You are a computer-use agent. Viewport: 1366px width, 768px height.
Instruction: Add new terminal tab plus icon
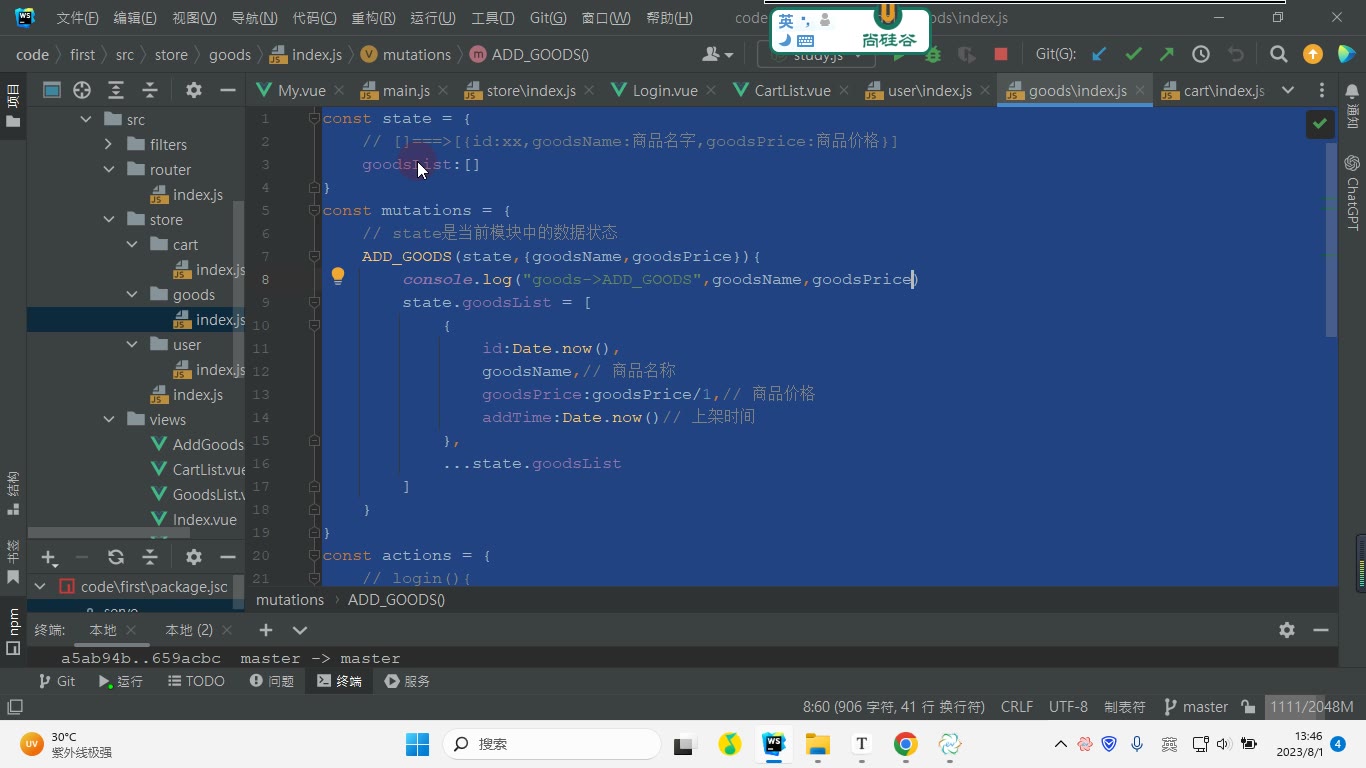[266, 630]
